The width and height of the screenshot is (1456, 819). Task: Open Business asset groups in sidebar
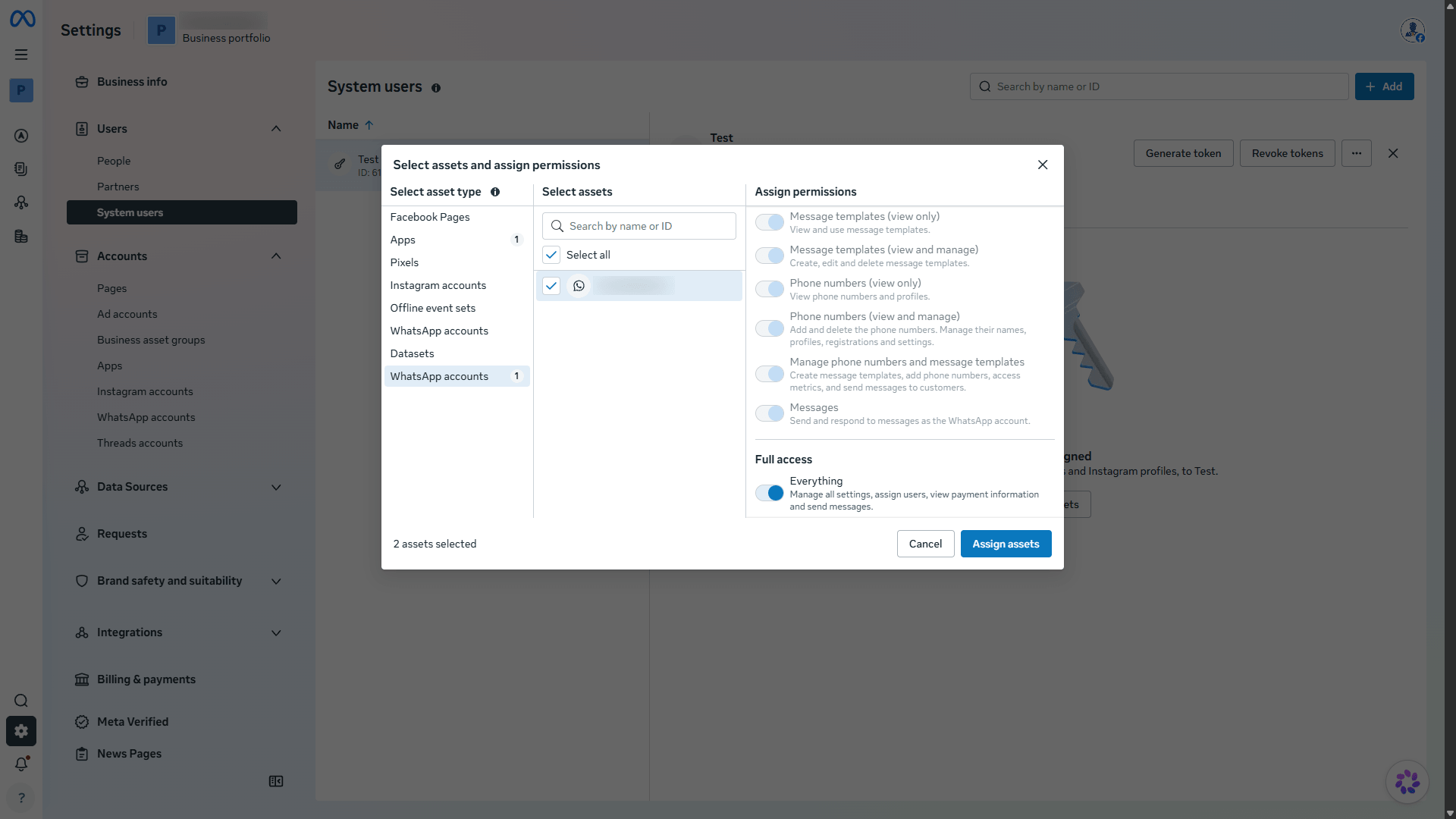[x=151, y=340]
